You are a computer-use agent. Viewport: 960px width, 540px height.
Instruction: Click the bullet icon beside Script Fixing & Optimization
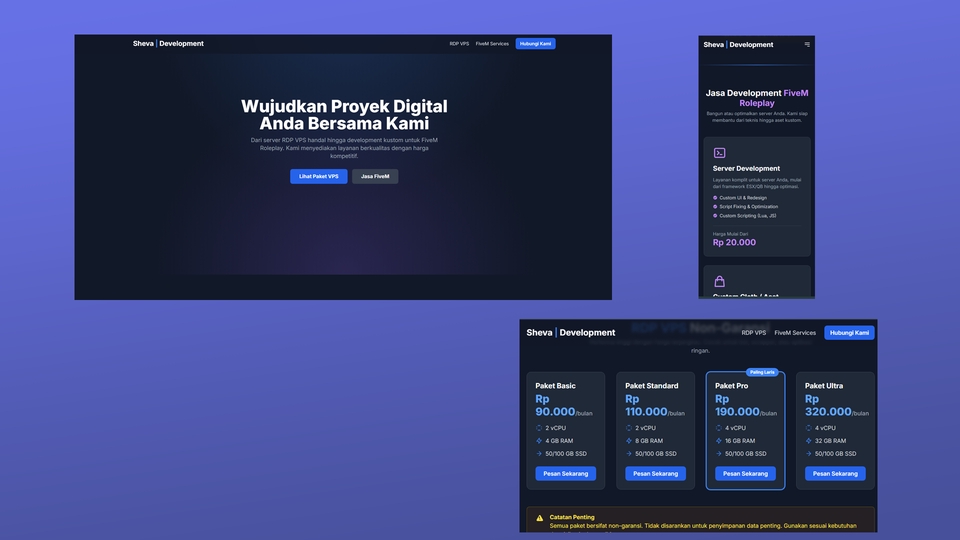(x=715, y=207)
